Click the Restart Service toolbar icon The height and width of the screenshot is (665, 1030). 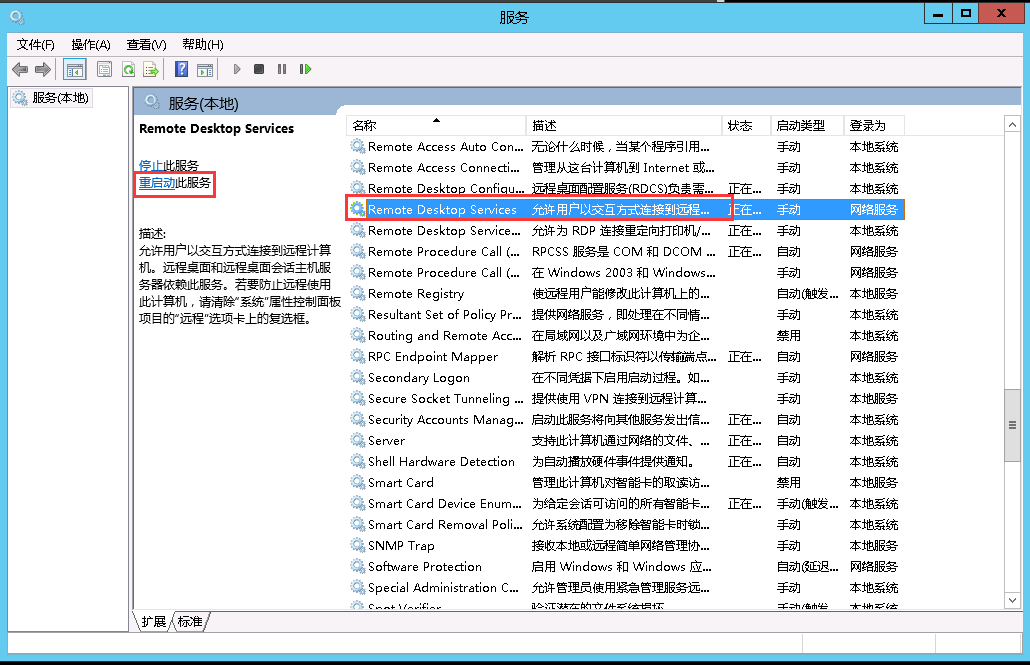[305, 69]
